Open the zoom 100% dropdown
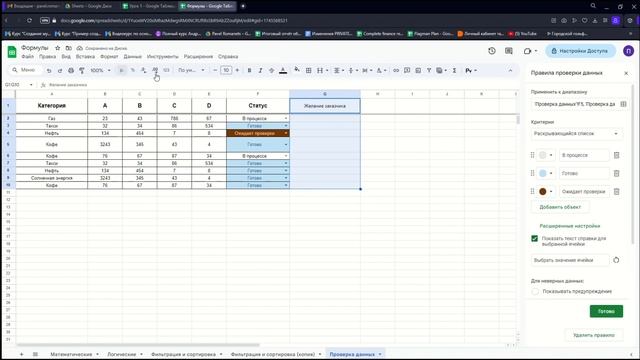This screenshot has height=360, width=640. [x=100, y=71]
